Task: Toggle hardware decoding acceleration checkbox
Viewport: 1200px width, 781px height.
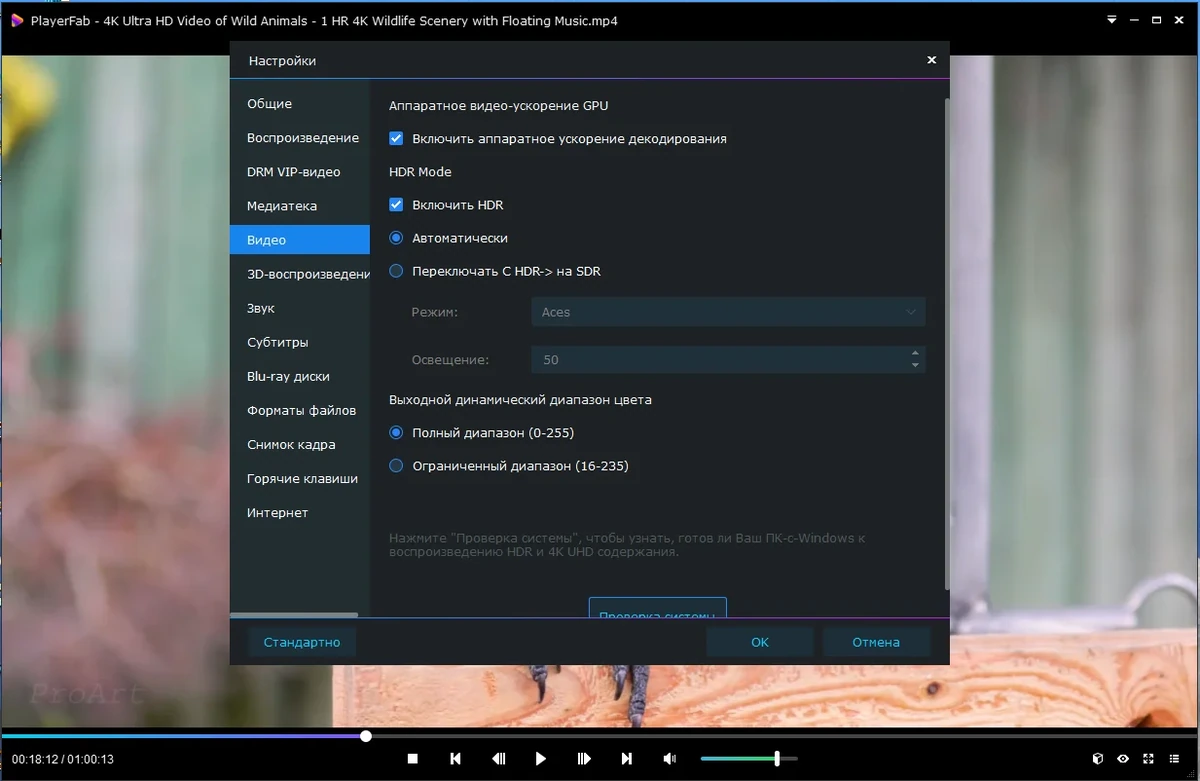Action: coord(396,139)
